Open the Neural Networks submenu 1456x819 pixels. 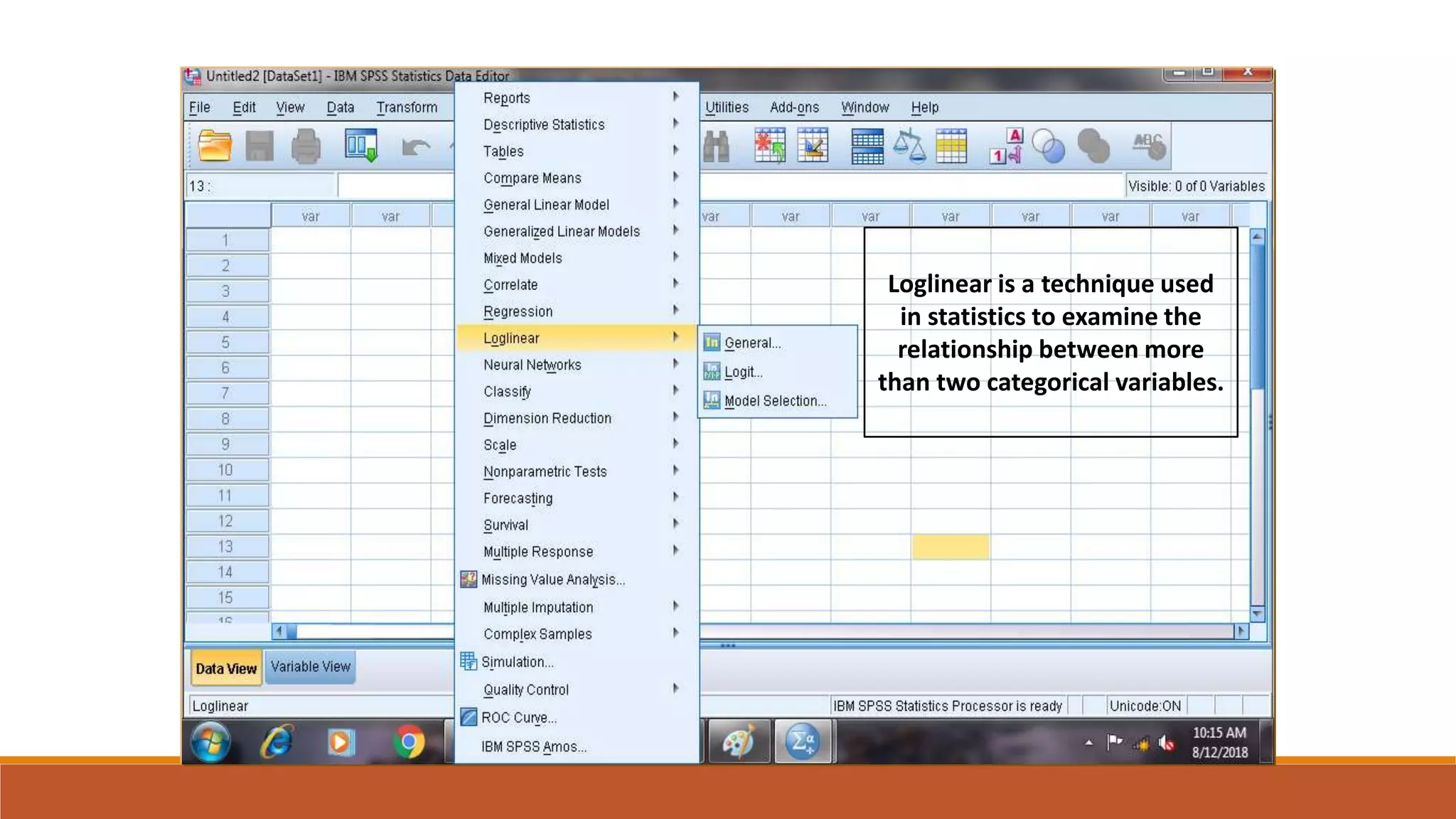[577, 365]
